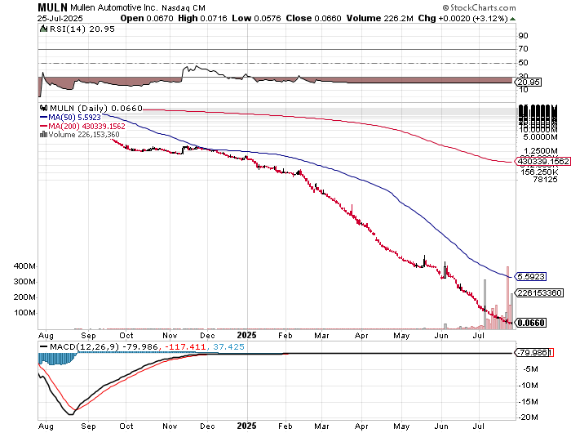Click the 100M volume axis label

point(25,313)
